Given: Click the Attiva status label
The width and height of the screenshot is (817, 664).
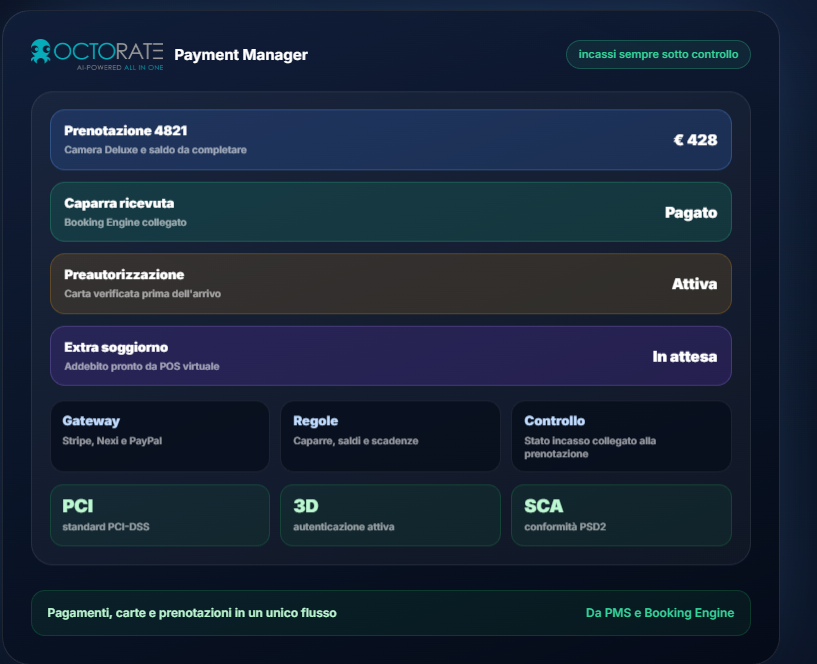Looking at the screenshot, I should [694, 284].
